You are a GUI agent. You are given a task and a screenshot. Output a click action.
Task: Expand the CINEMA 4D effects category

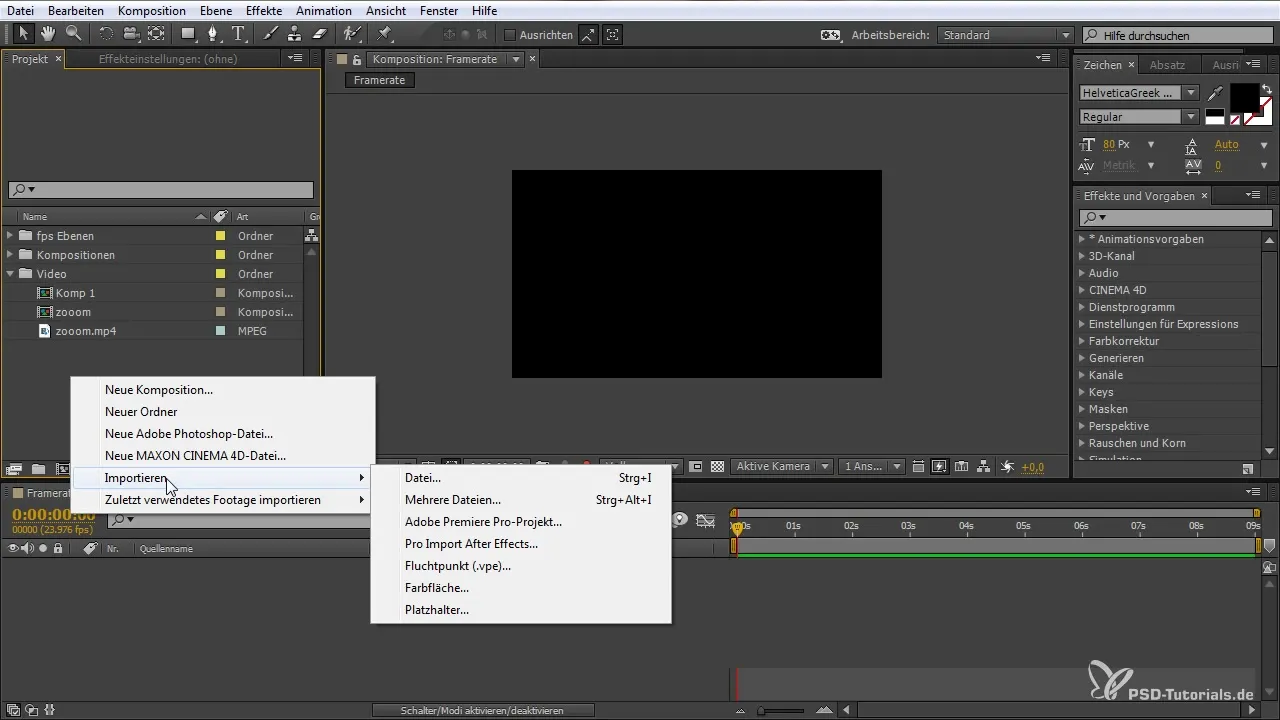pos(1082,290)
